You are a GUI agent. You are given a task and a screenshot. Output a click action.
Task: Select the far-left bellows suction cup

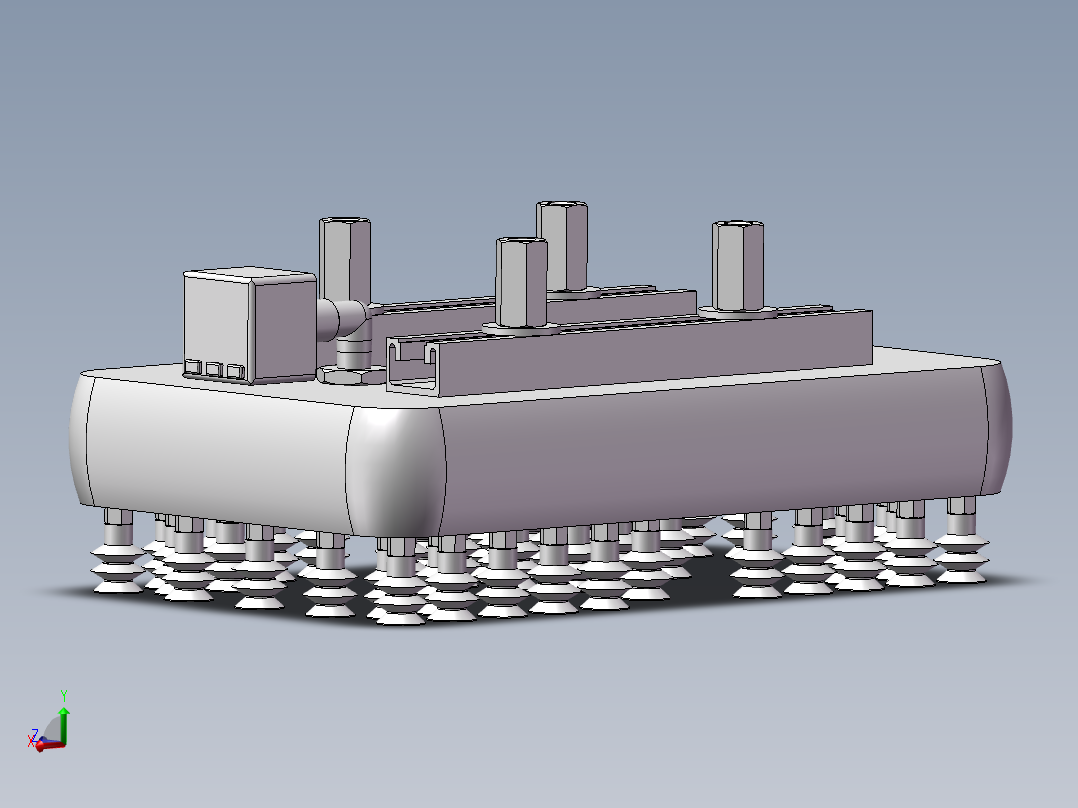[x=118, y=552]
